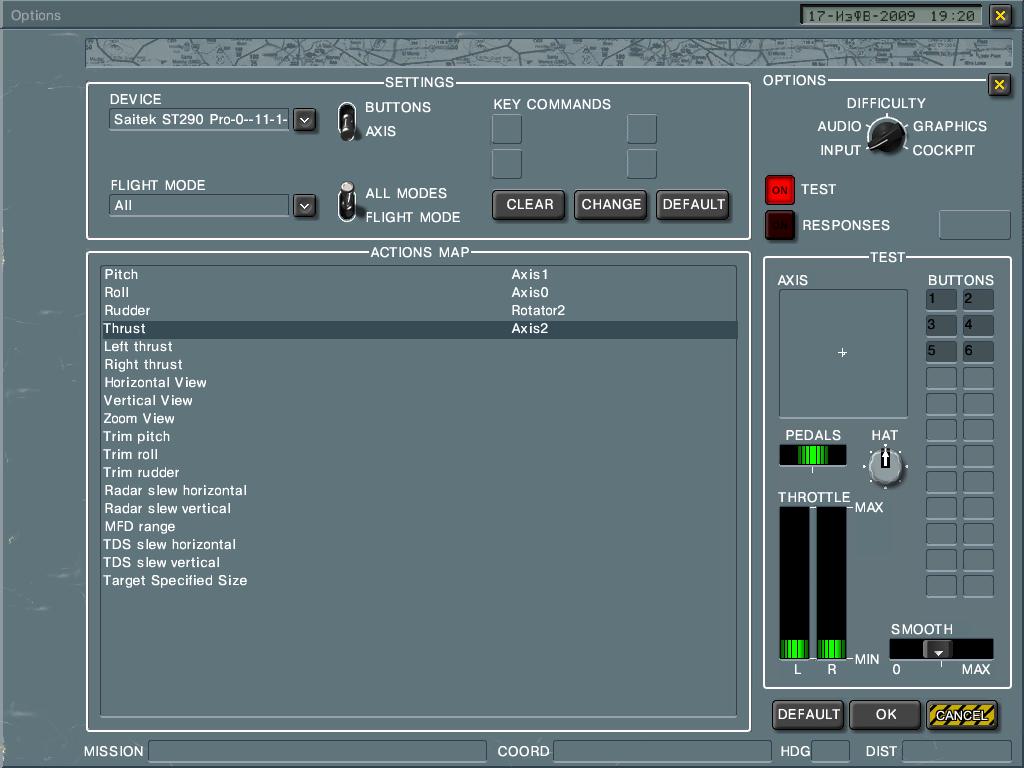Image resolution: width=1024 pixels, height=768 pixels.
Task: Toggle the red TEST on button
Action: (780, 189)
